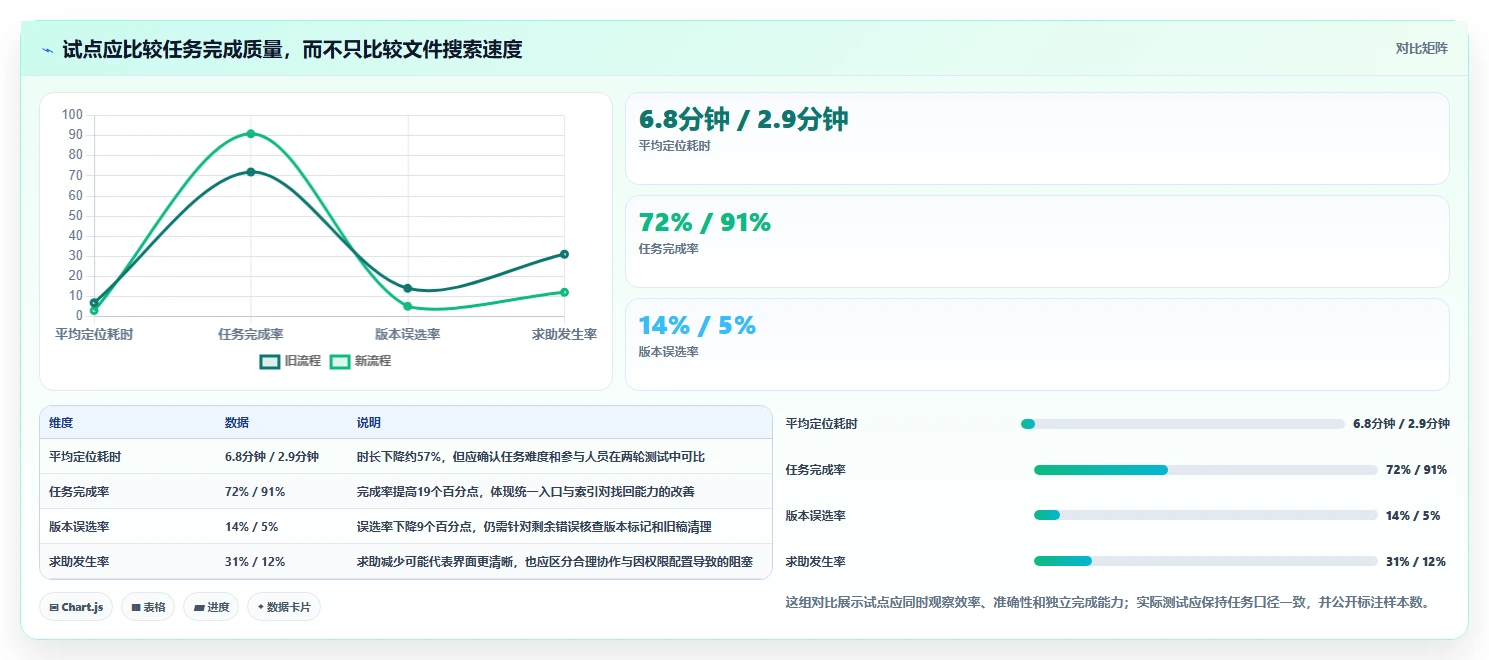Click the 新流程 point at 版本误选率
1489x660 pixels.
pyautogui.click(x=407, y=306)
